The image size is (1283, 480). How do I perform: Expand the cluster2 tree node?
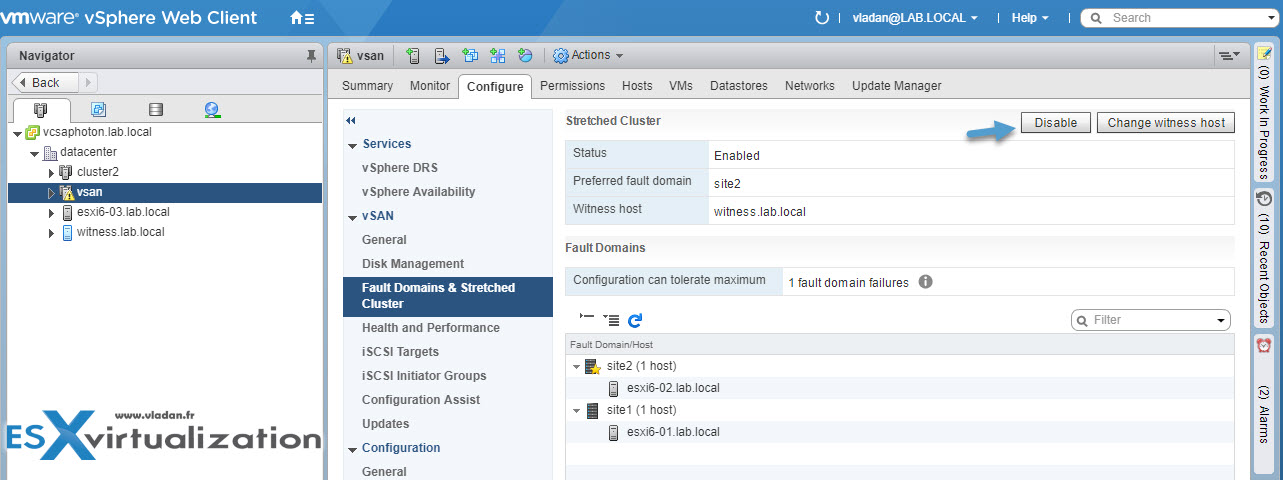click(x=52, y=172)
